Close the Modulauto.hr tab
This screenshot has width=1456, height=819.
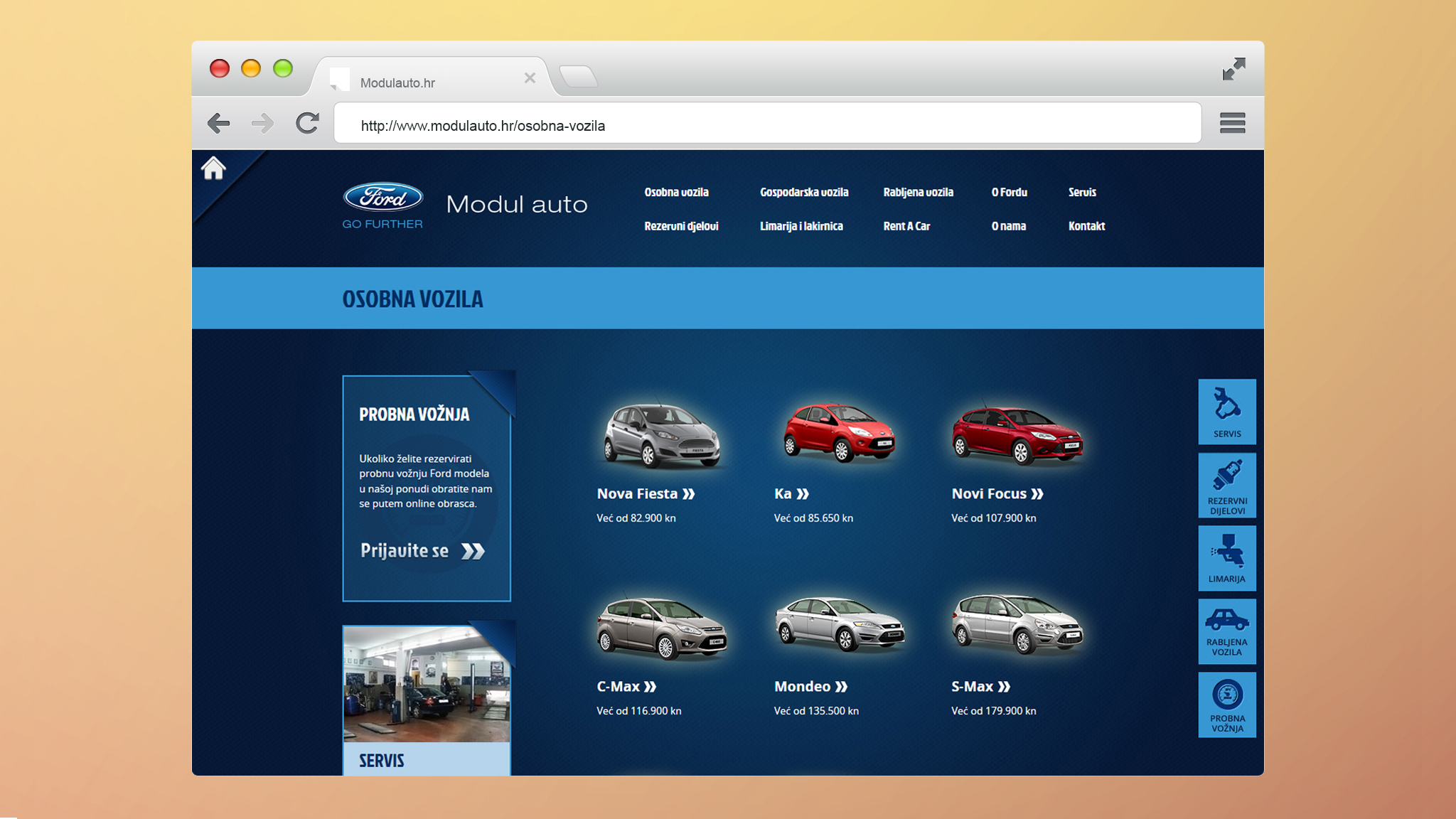[x=530, y=78]
